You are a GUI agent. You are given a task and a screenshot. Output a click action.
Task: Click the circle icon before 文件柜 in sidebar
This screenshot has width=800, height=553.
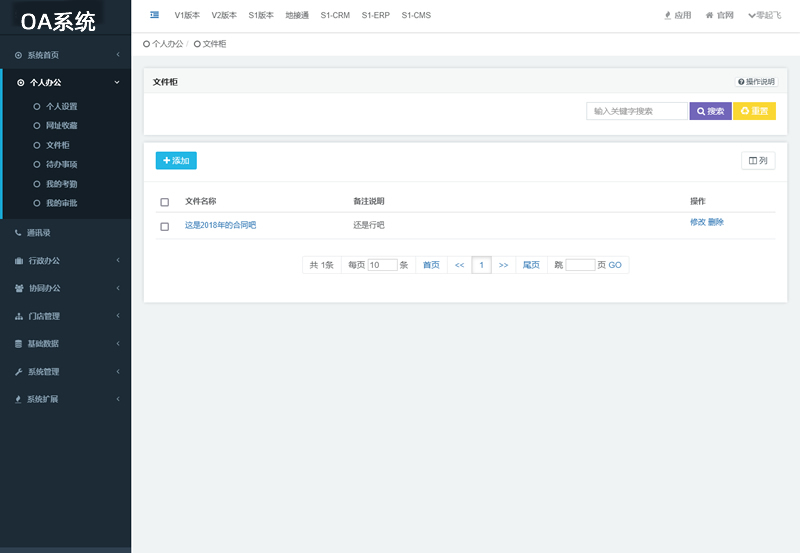tap(37, 145)
